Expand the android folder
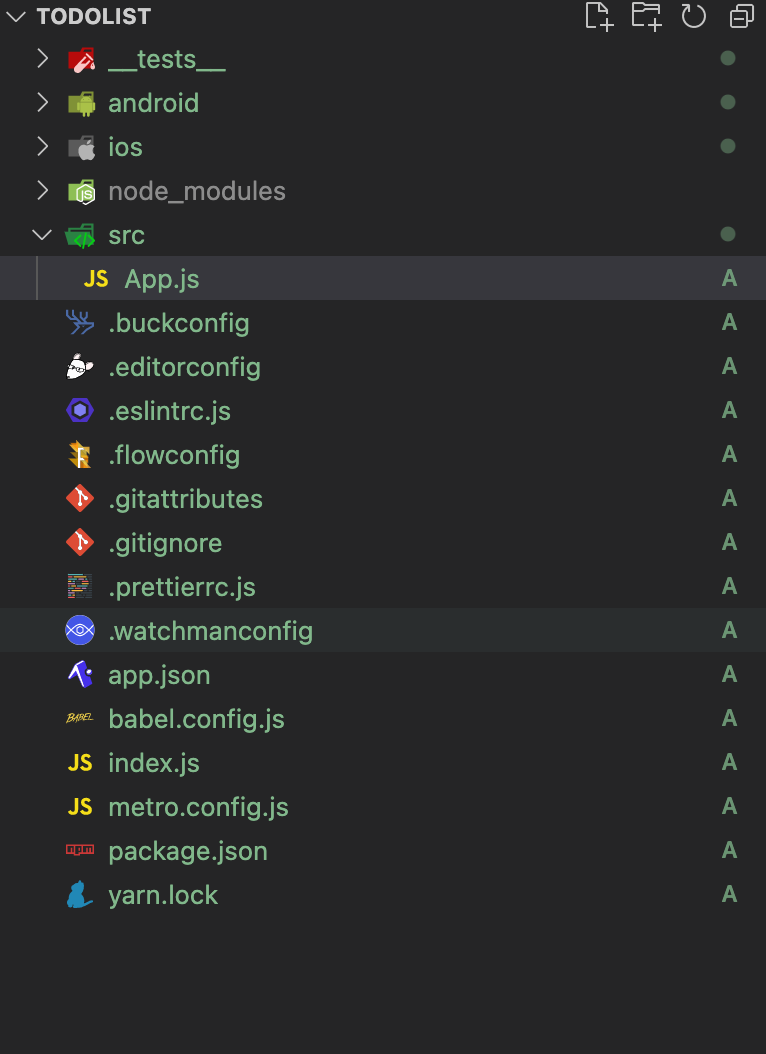The image size is (766, 1054). coord(42,103)
